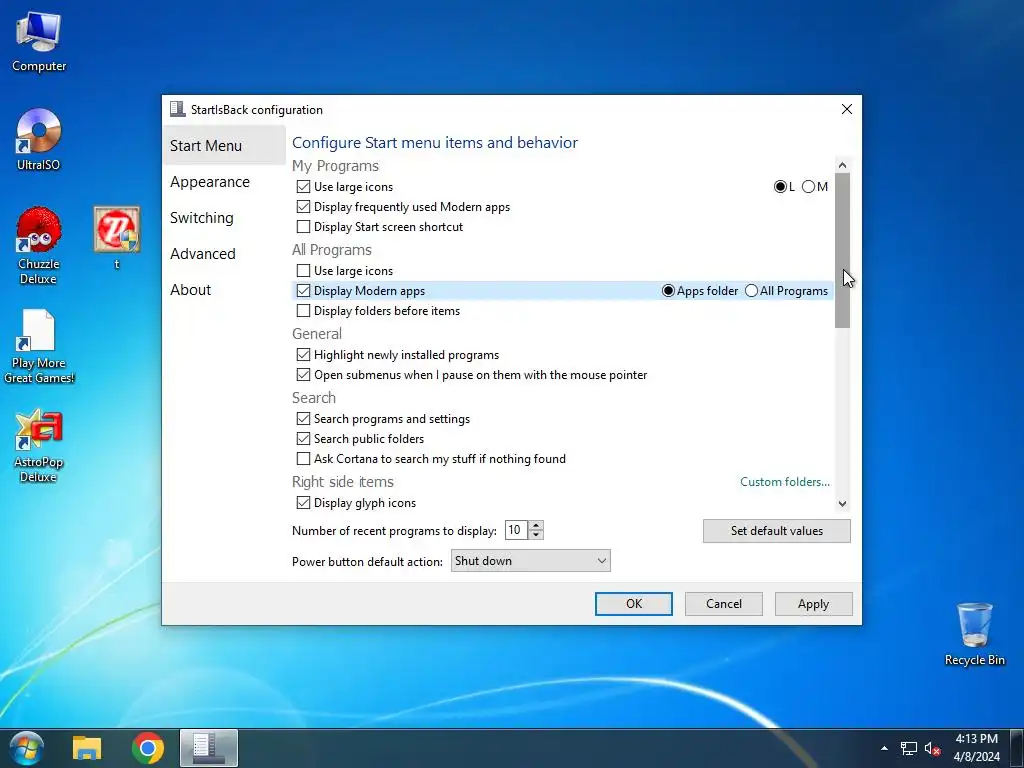Click the StartIsBack taskbar button
This screenshot has width=1024, height=768.
click(208, 748)
